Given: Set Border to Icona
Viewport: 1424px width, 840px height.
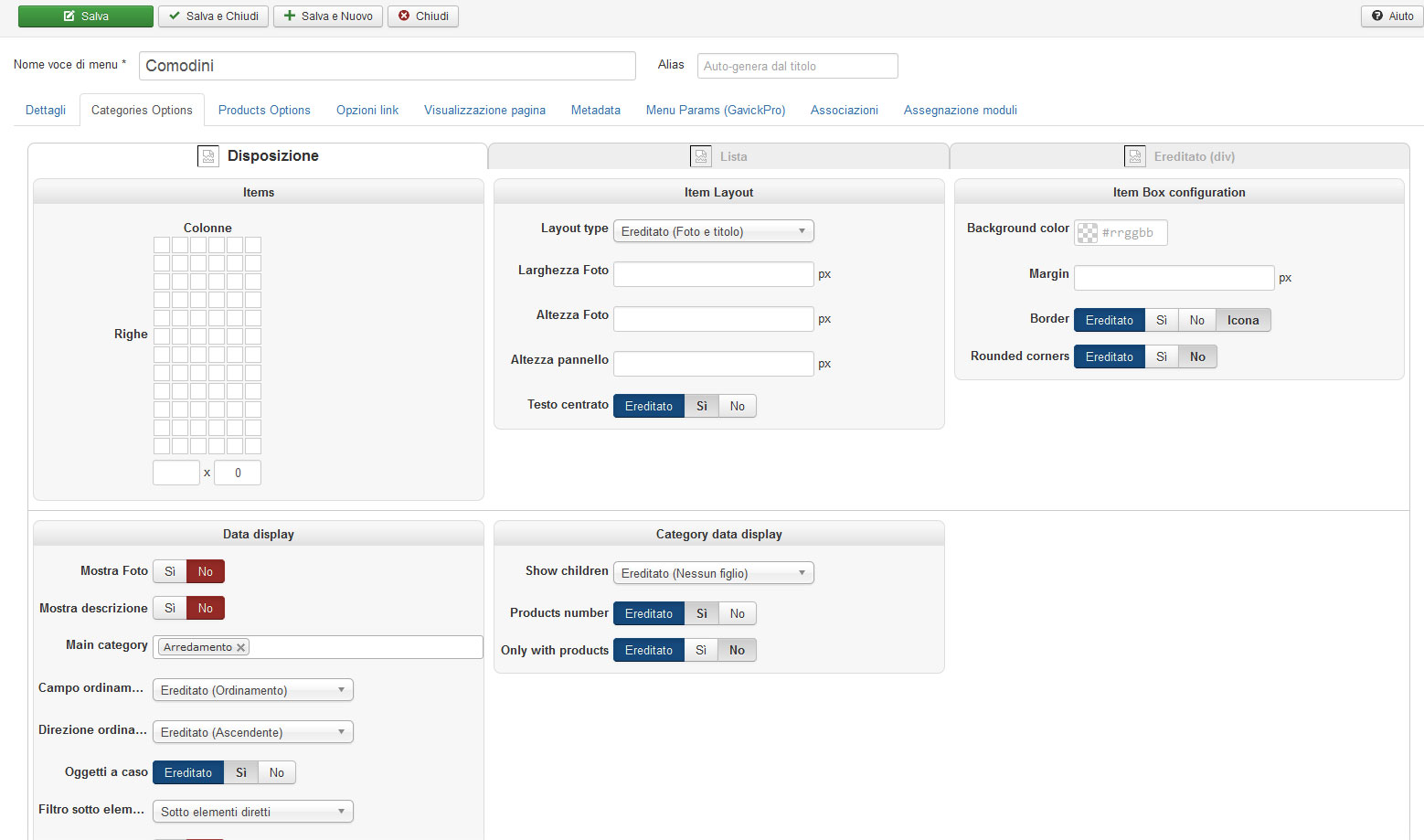Looking at the screenshot, I should [1243, 320].
